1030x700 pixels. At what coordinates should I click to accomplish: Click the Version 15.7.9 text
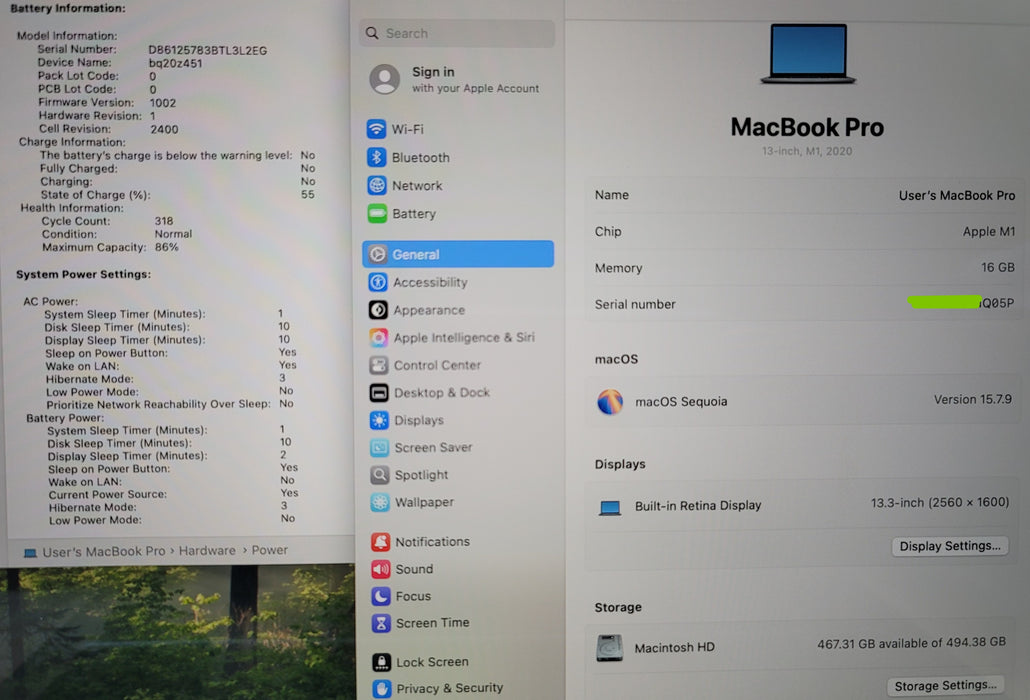pyautogui.click(x=973, y=399)
